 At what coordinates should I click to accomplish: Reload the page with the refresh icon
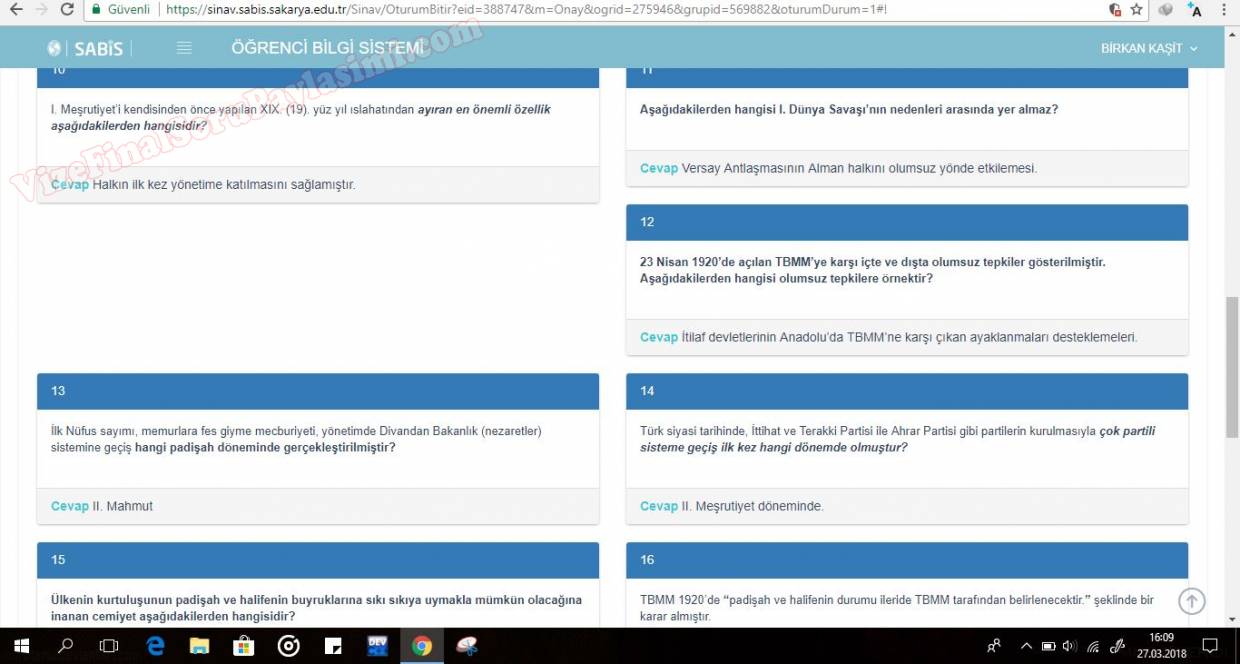coord(67,10)
